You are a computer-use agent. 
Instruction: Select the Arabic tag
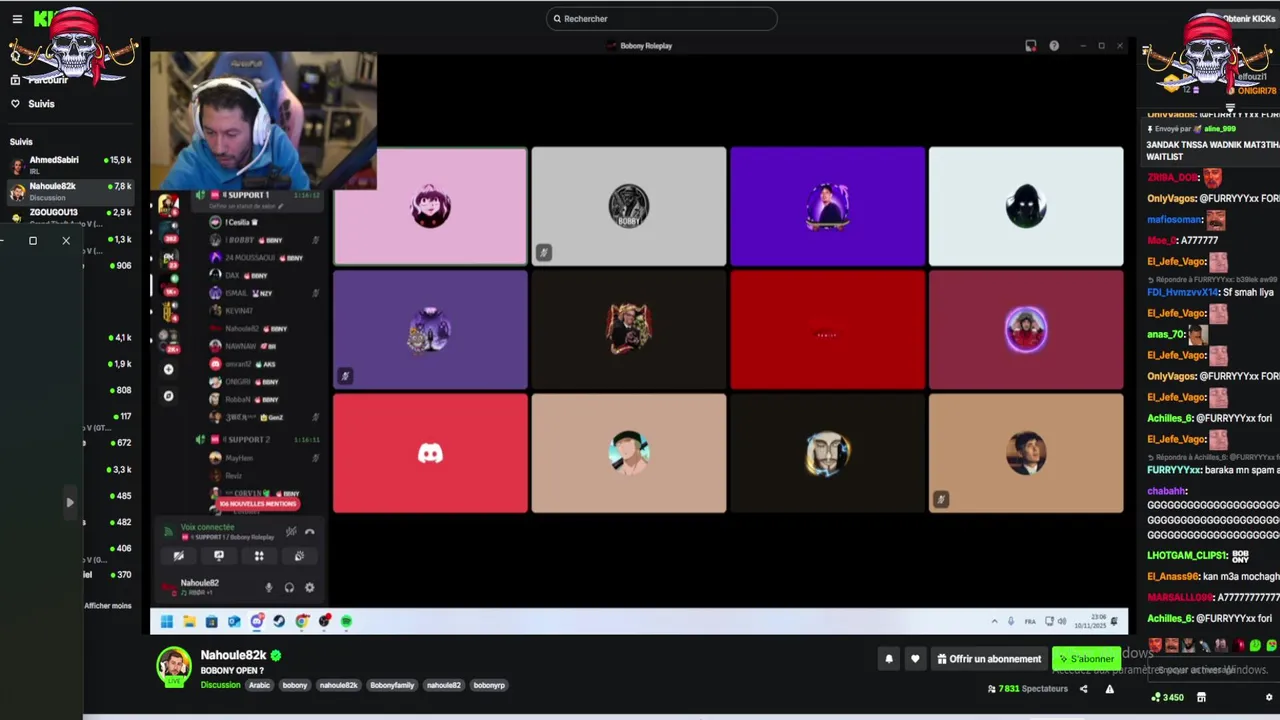coord(259,686)
